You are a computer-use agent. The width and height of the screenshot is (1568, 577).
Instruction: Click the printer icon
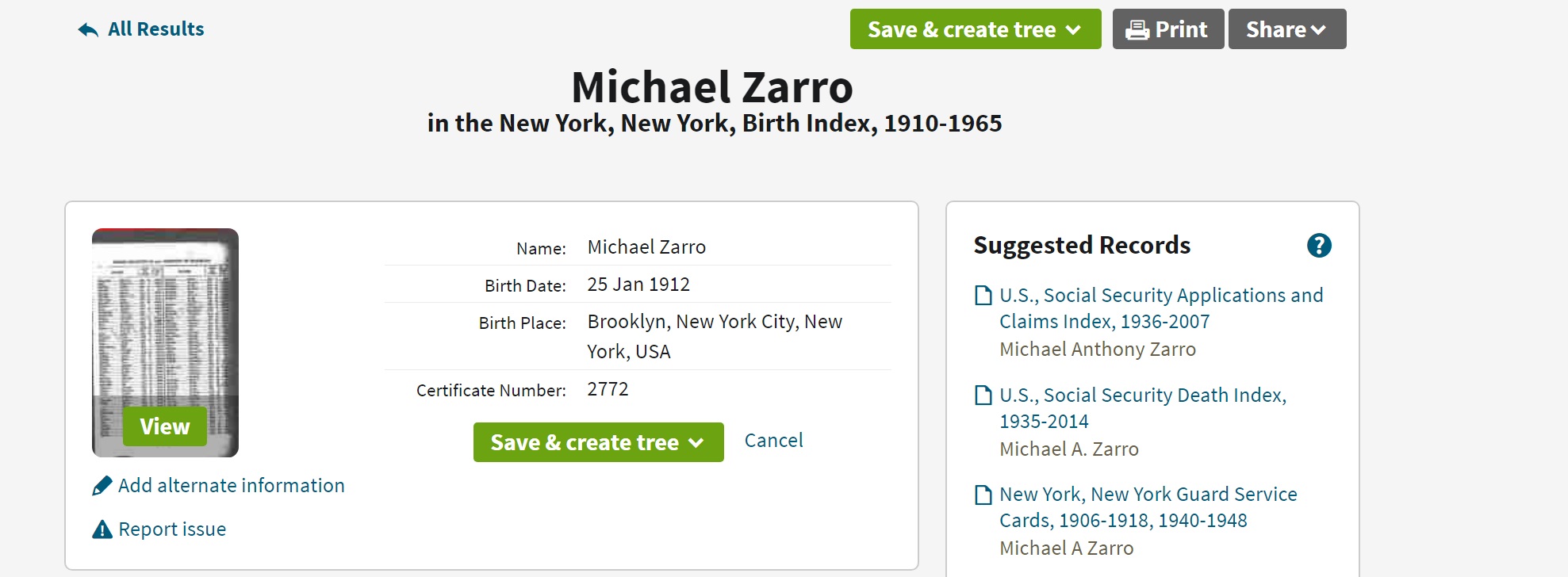[x=1137, y=30]
